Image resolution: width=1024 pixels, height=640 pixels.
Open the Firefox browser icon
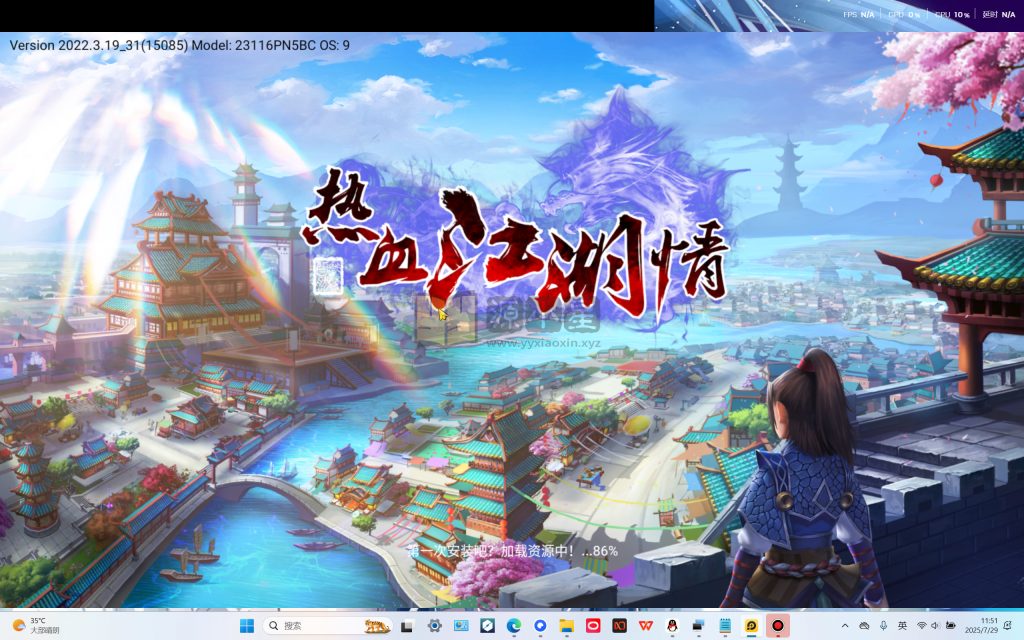[538, 625]
